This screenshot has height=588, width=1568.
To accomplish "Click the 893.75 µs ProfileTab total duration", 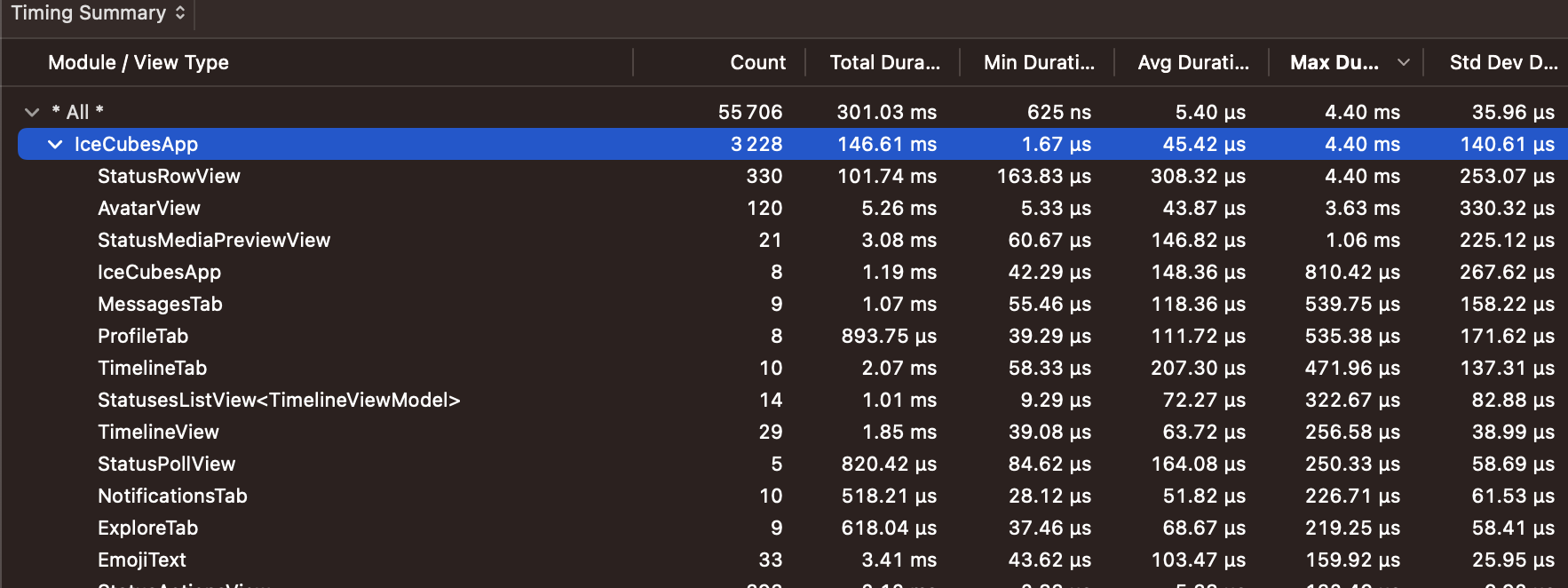I will coord(889,336).
